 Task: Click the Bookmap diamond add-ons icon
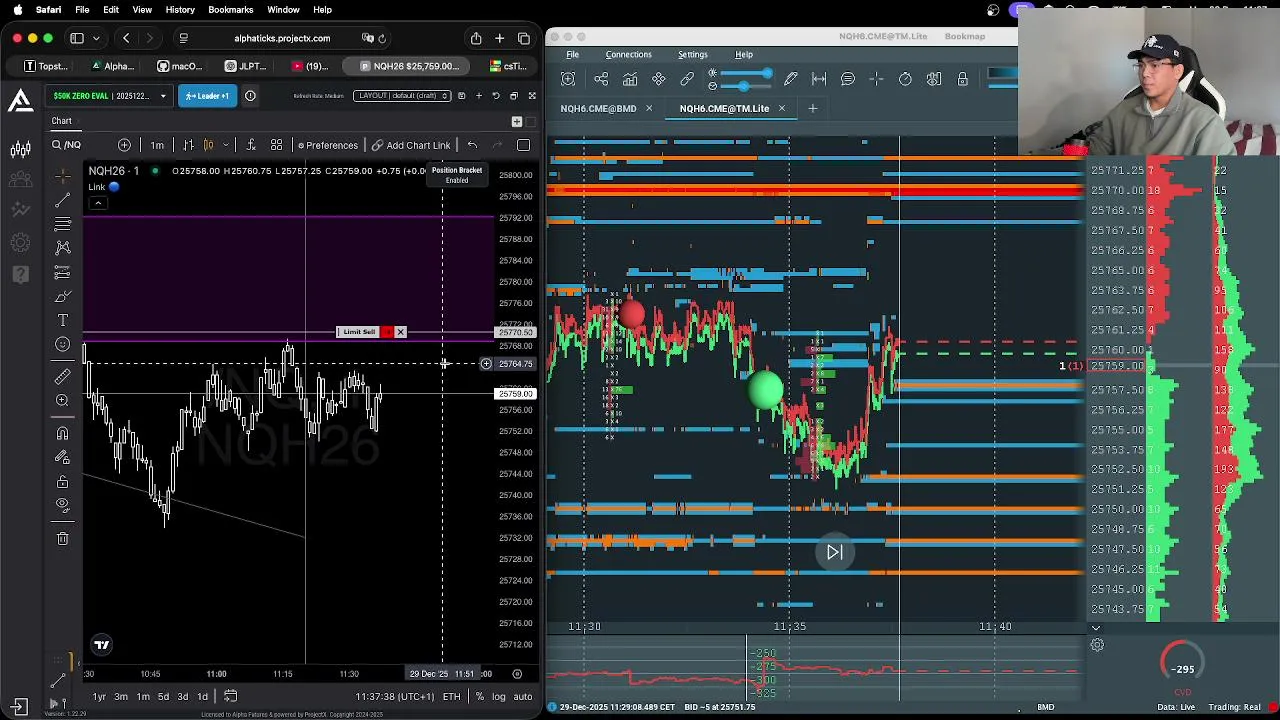(659, 79)
